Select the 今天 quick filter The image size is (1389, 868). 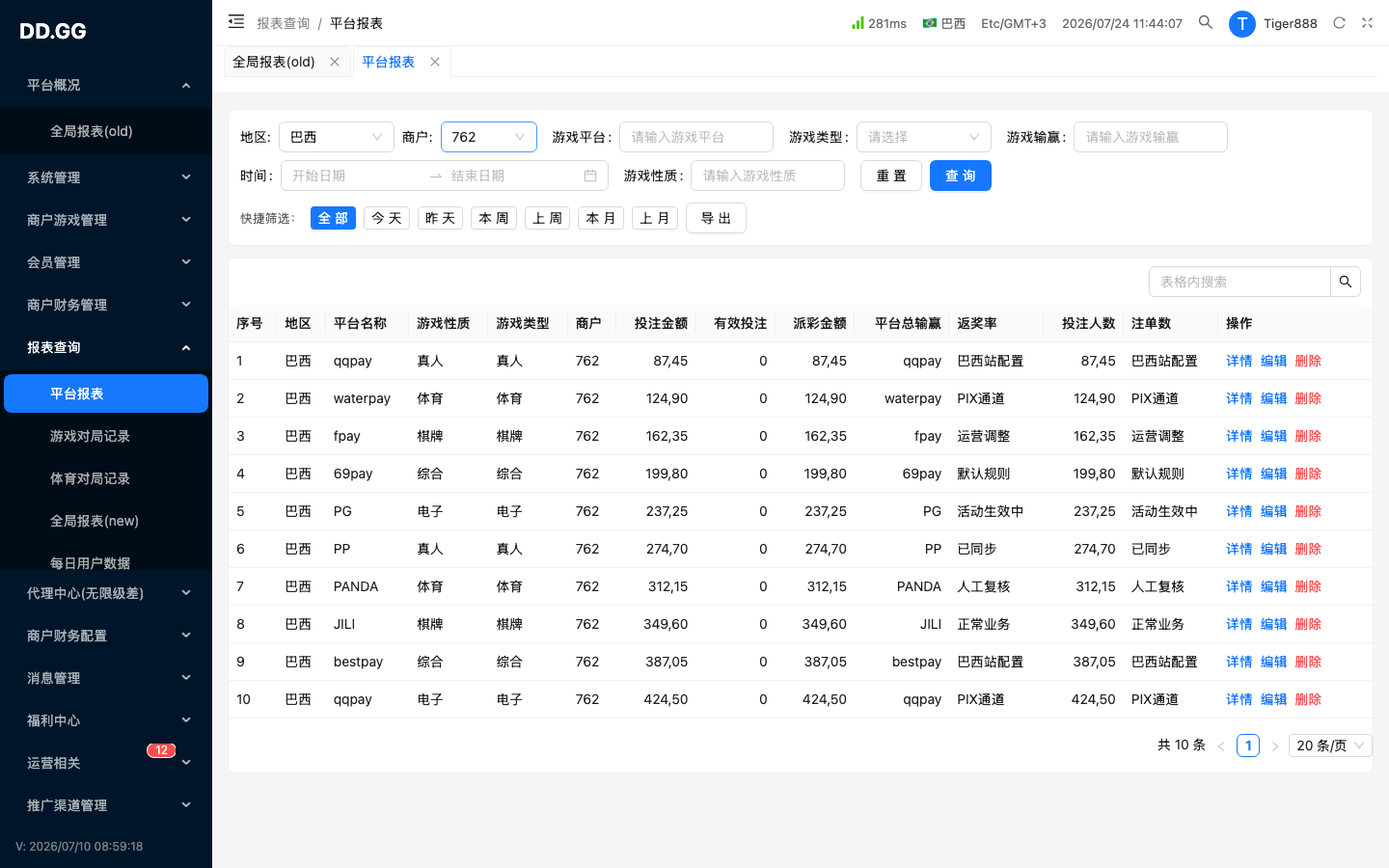[x=387, y=218]
